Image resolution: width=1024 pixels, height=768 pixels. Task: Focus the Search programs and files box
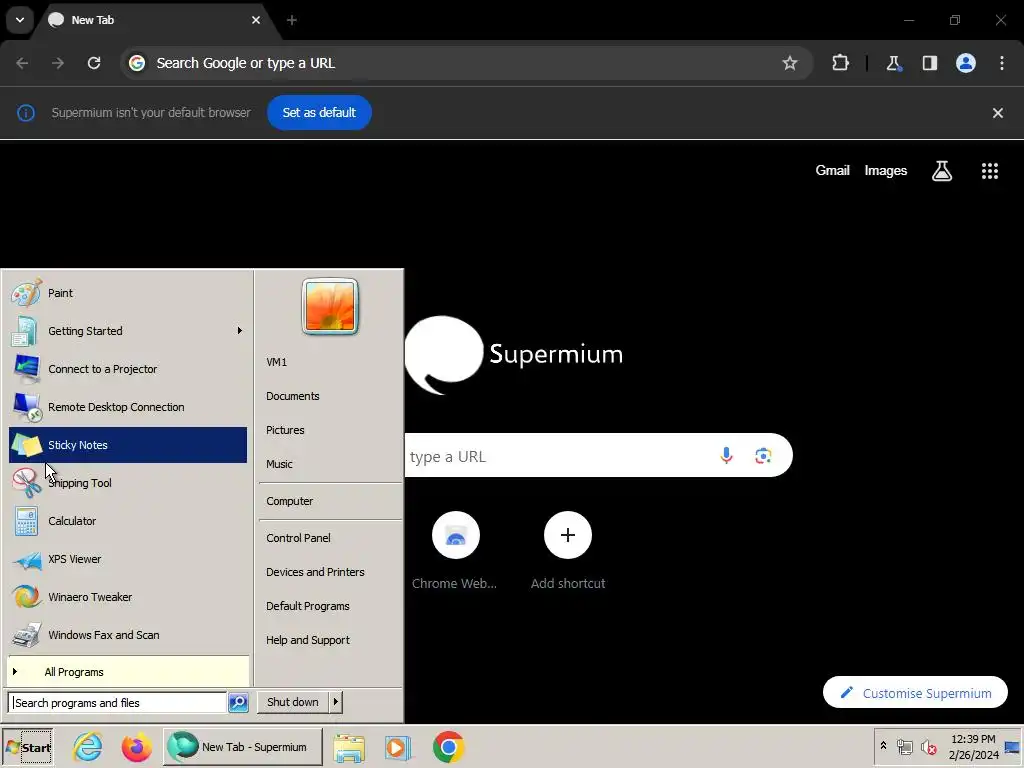118,703
